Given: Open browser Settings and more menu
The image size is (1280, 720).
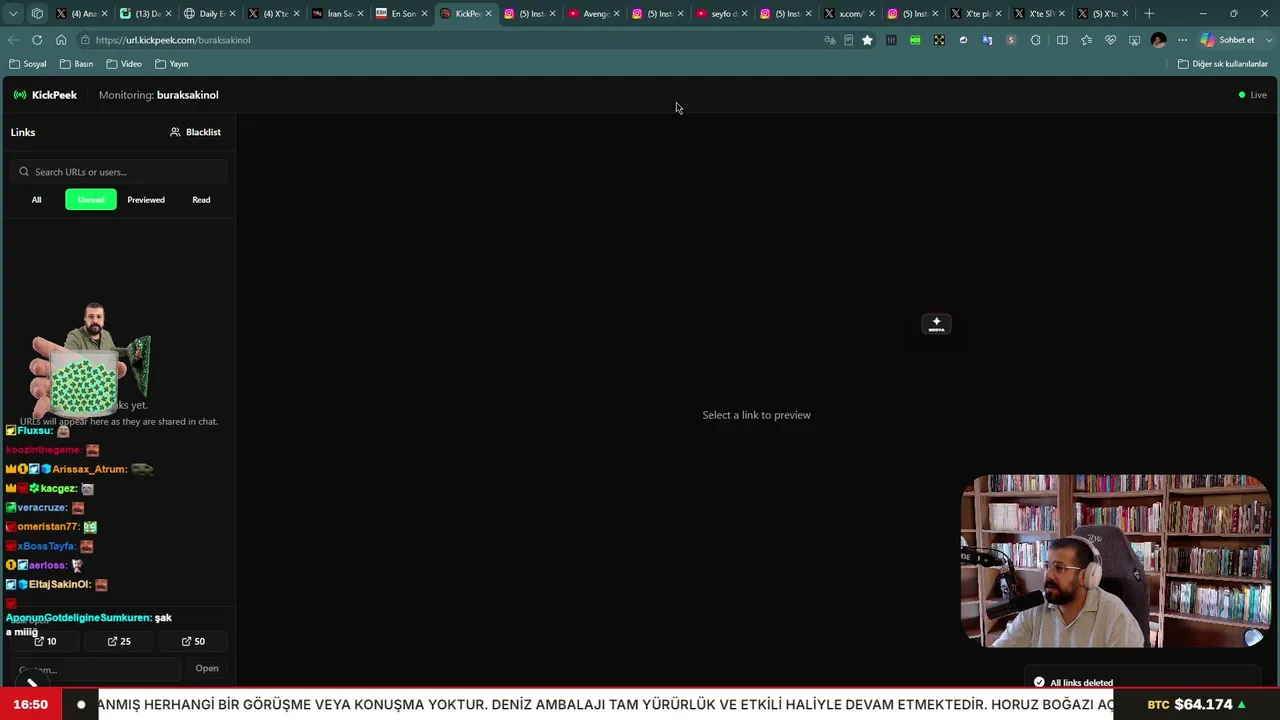Looking at the screenshot, I should click(x=1182, y=40).
